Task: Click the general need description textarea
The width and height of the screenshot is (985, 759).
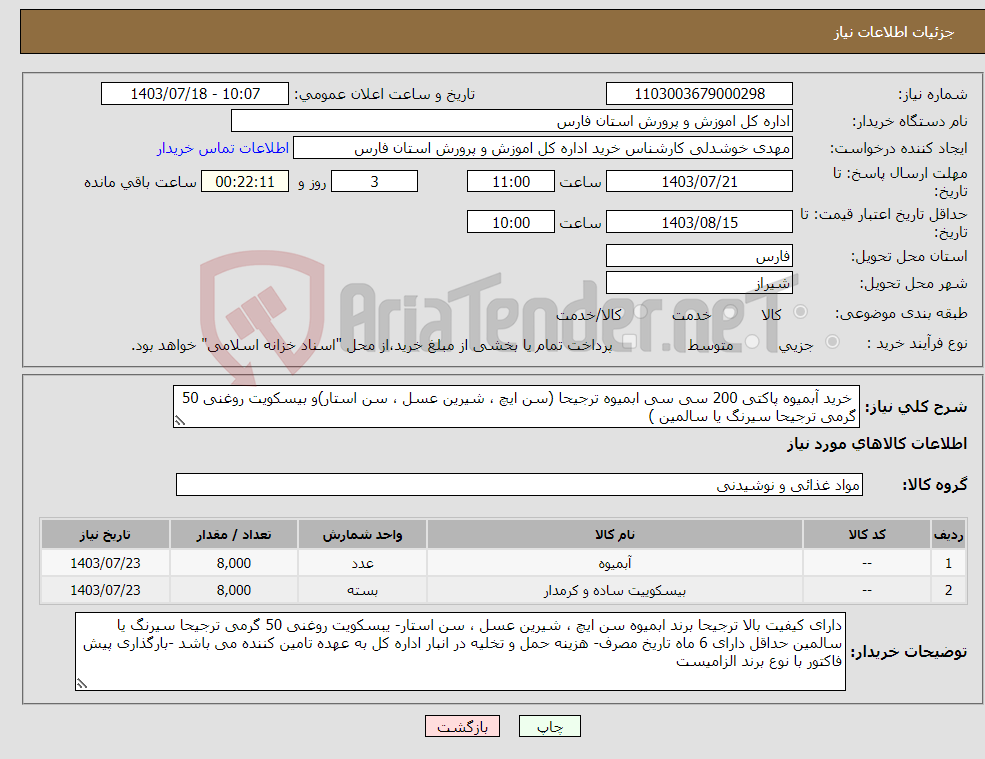Action: point(516,407)
